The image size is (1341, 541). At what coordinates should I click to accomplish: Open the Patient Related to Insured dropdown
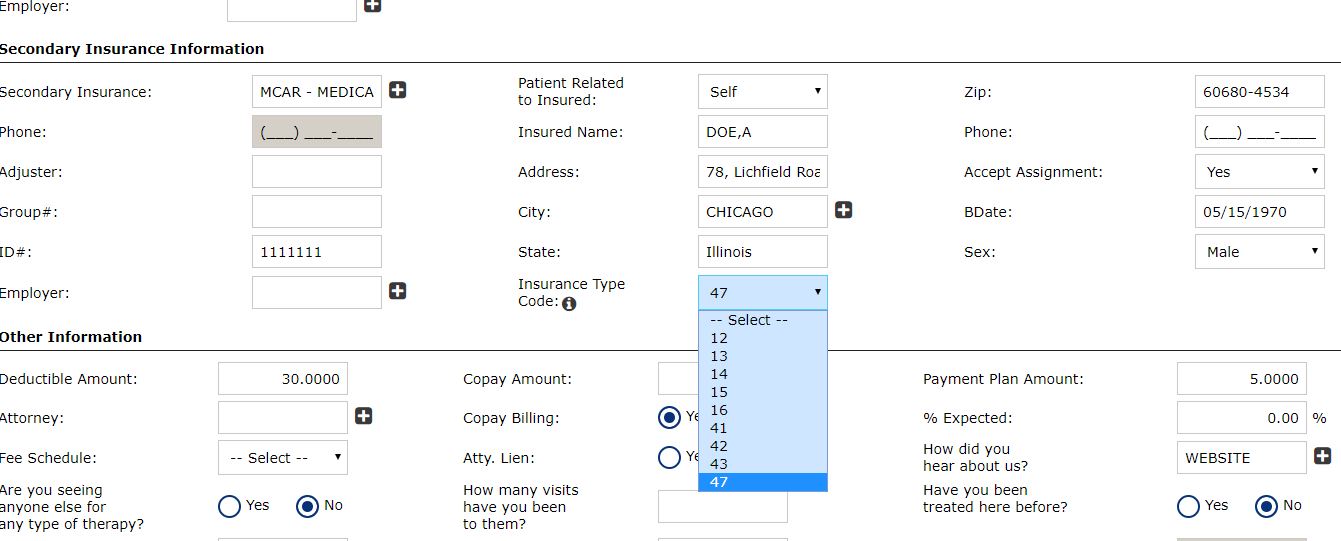click(762, 92)
